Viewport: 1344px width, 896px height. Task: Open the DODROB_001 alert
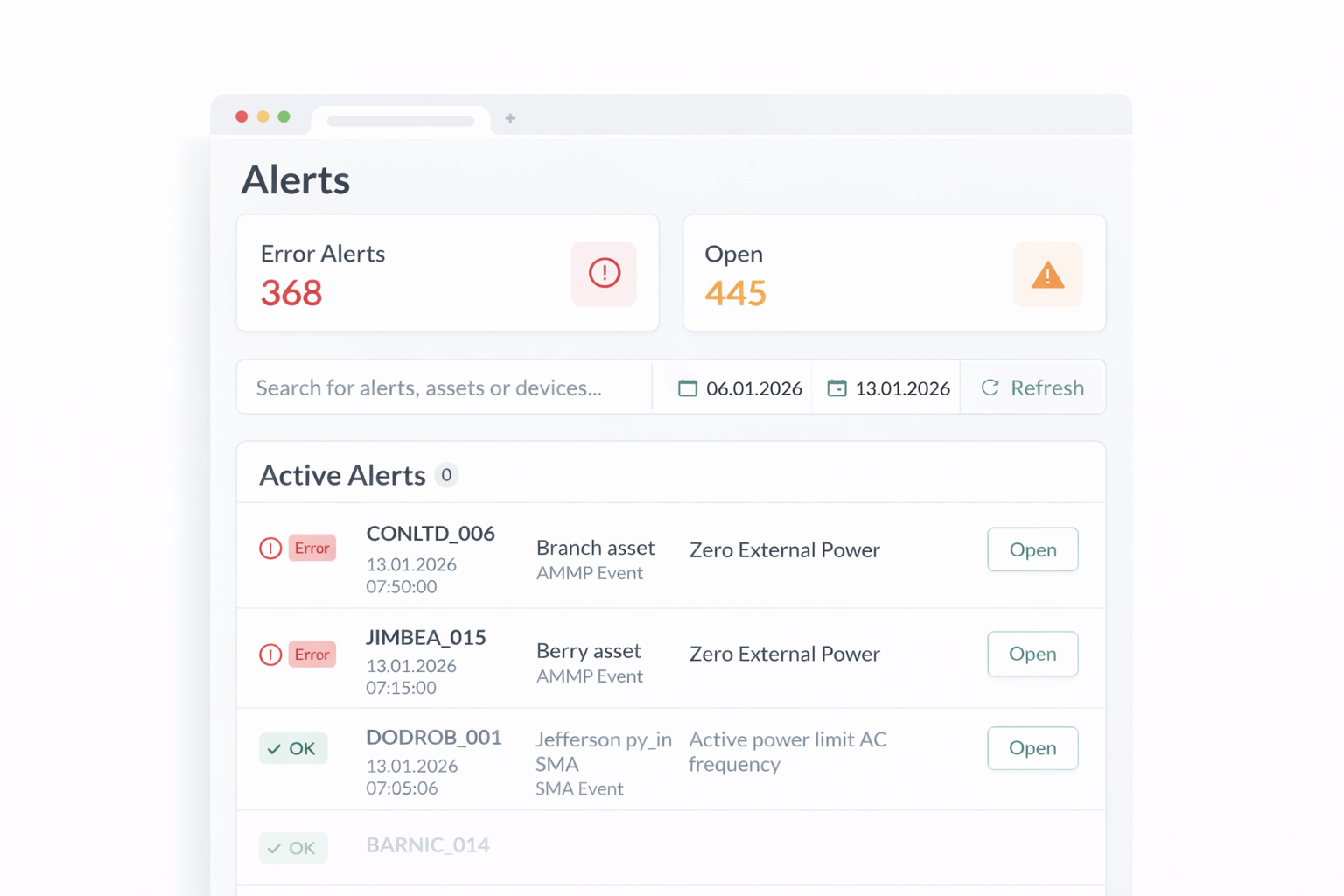(1032, 748)
